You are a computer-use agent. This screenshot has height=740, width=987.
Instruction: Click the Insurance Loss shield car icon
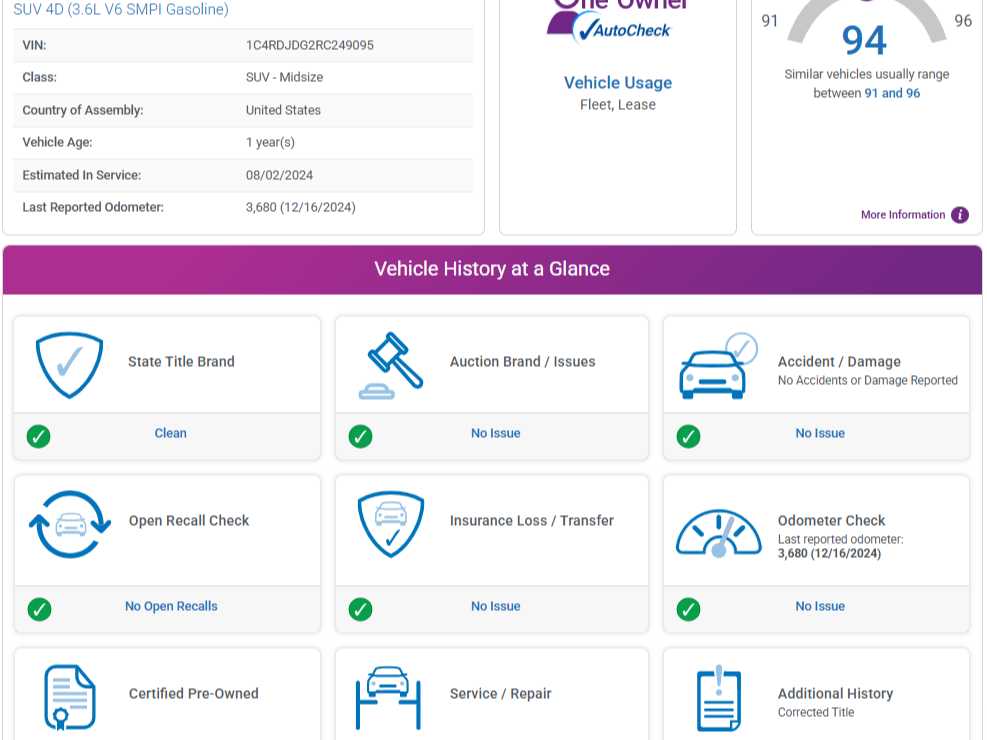391,524
